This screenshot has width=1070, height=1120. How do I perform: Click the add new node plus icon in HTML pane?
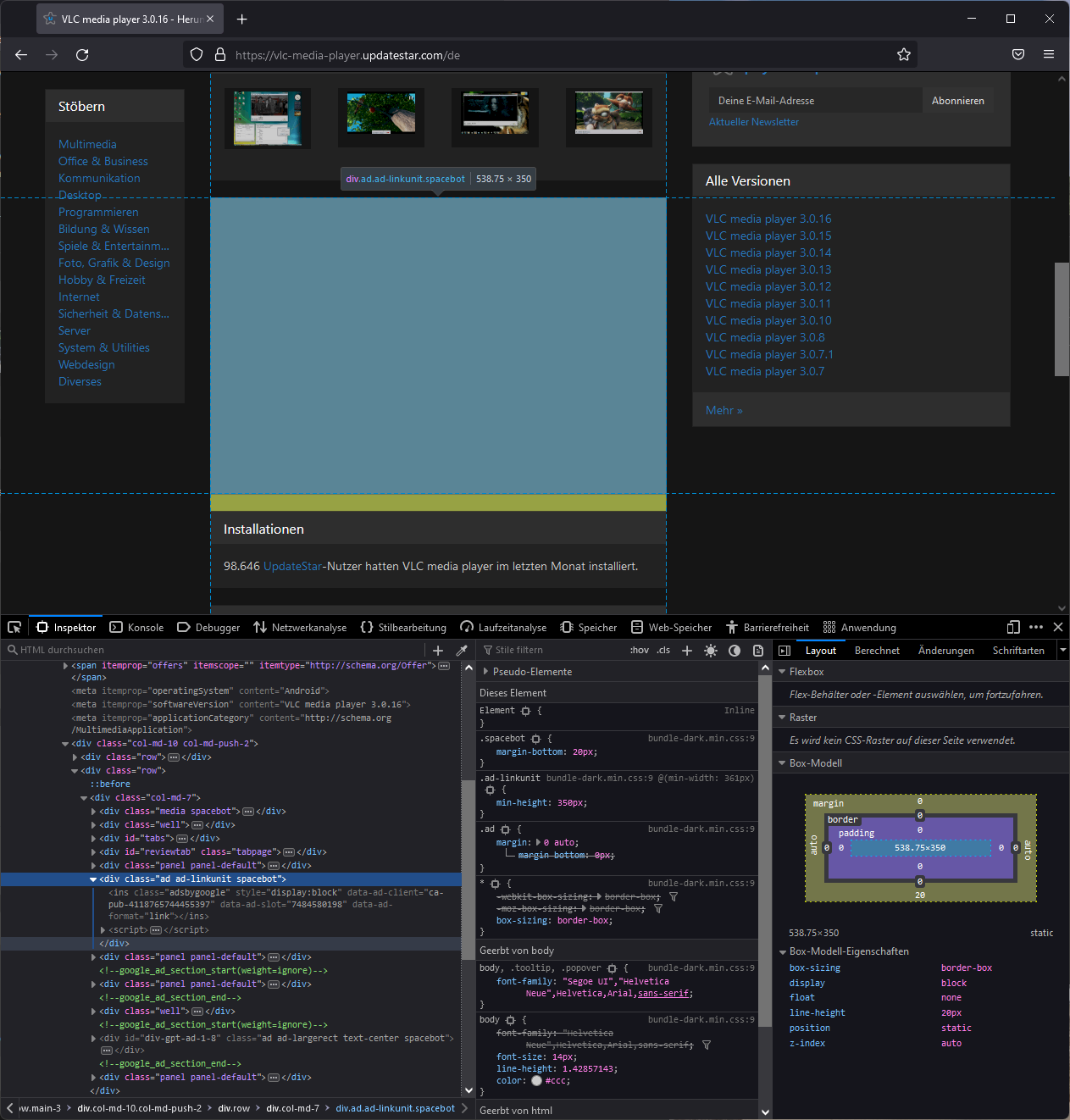[438, 651]
